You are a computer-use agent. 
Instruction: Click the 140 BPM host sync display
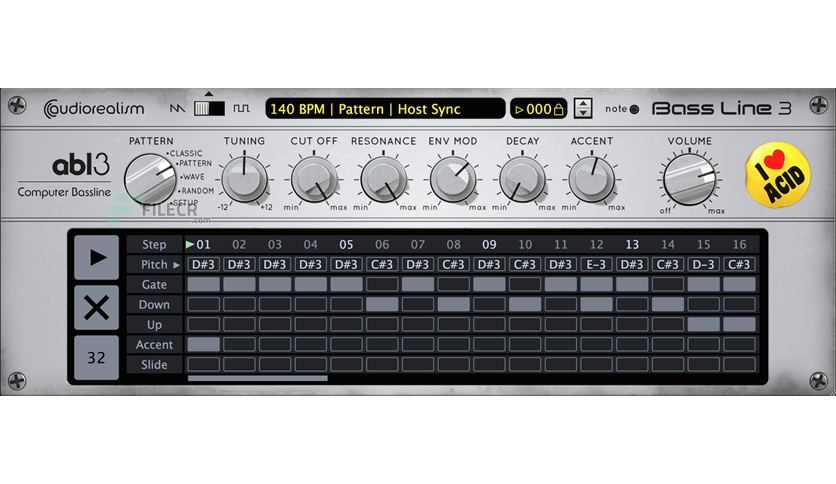click(x=385, y=109)
